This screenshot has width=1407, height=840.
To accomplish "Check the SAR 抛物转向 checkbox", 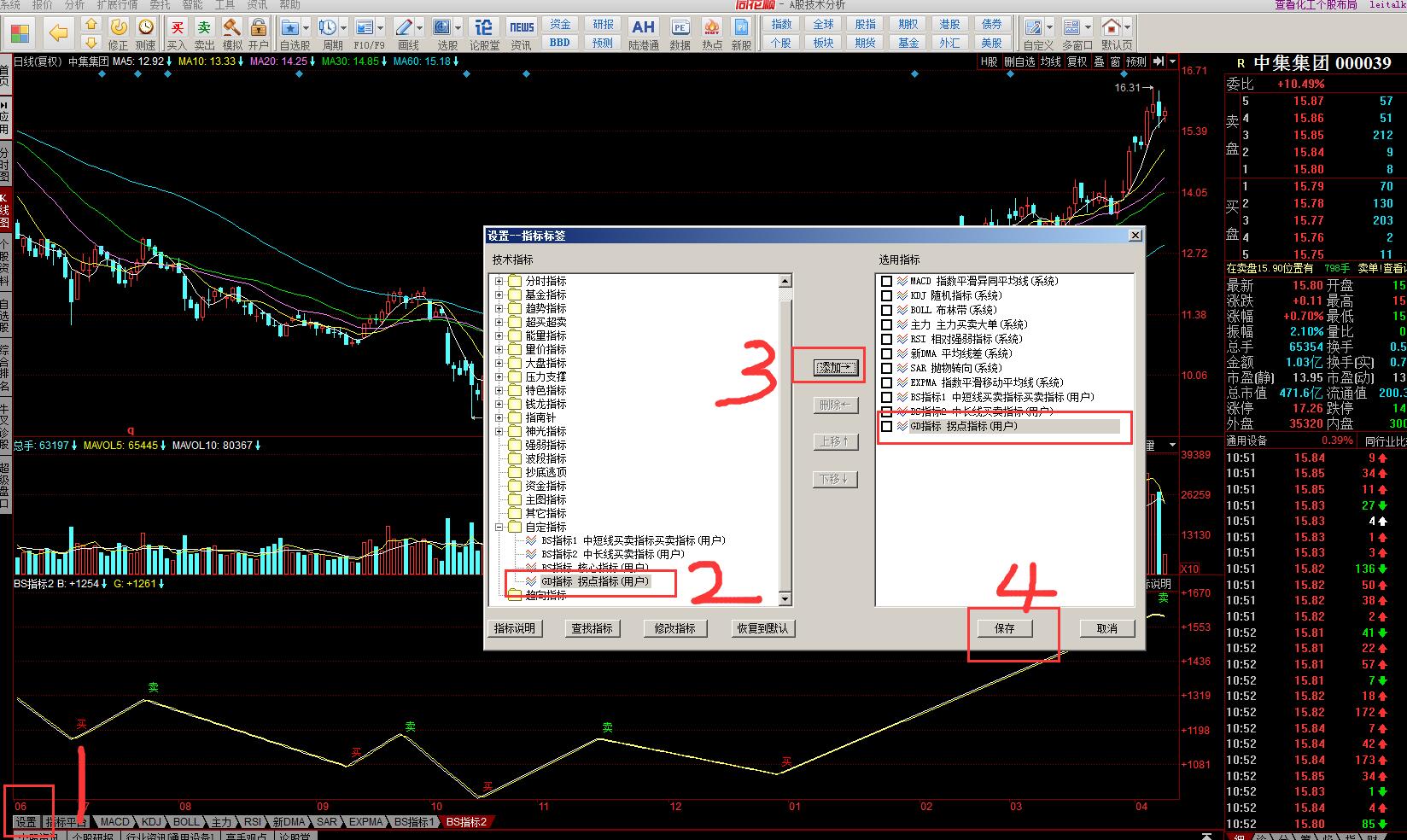I will click(886, 368).
